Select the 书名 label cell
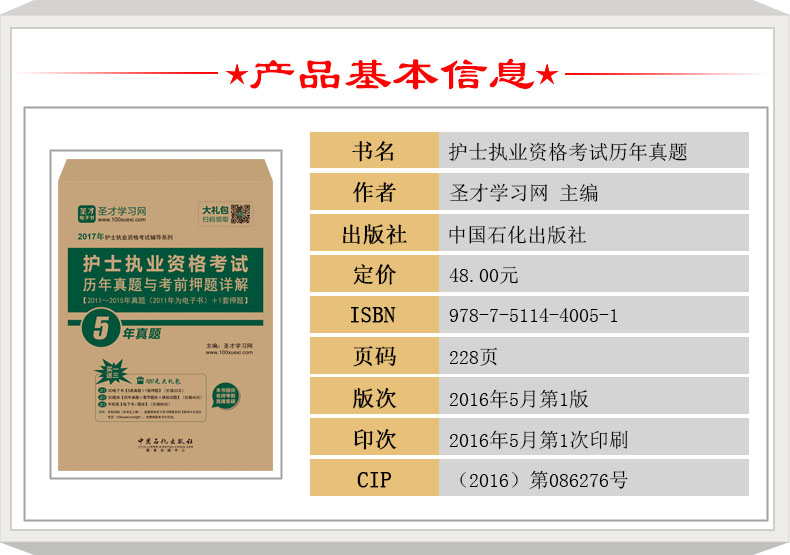The width and height of the screenshot is (790, 555). (374, 151)
